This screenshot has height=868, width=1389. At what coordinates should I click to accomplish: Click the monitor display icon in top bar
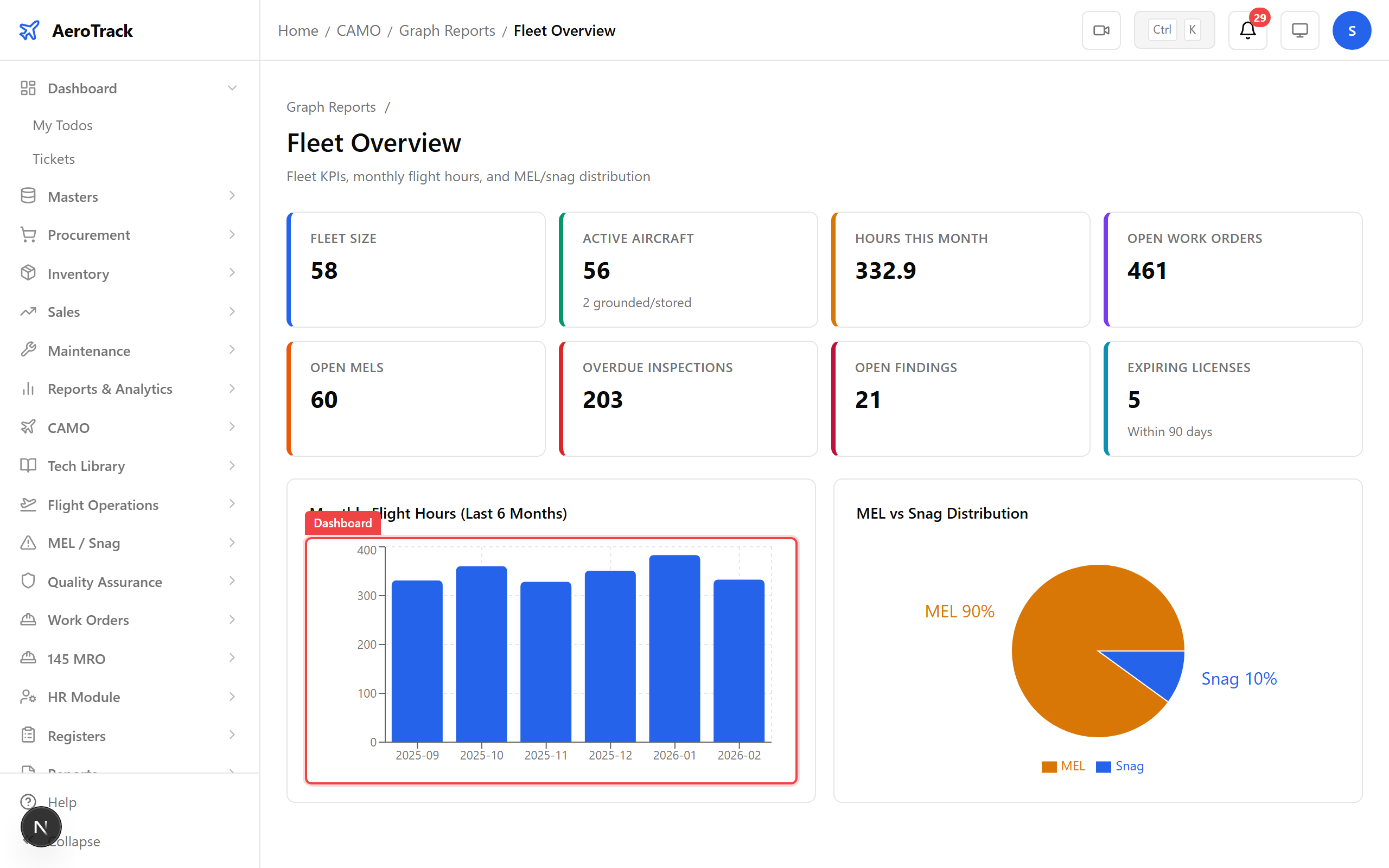1299,30
